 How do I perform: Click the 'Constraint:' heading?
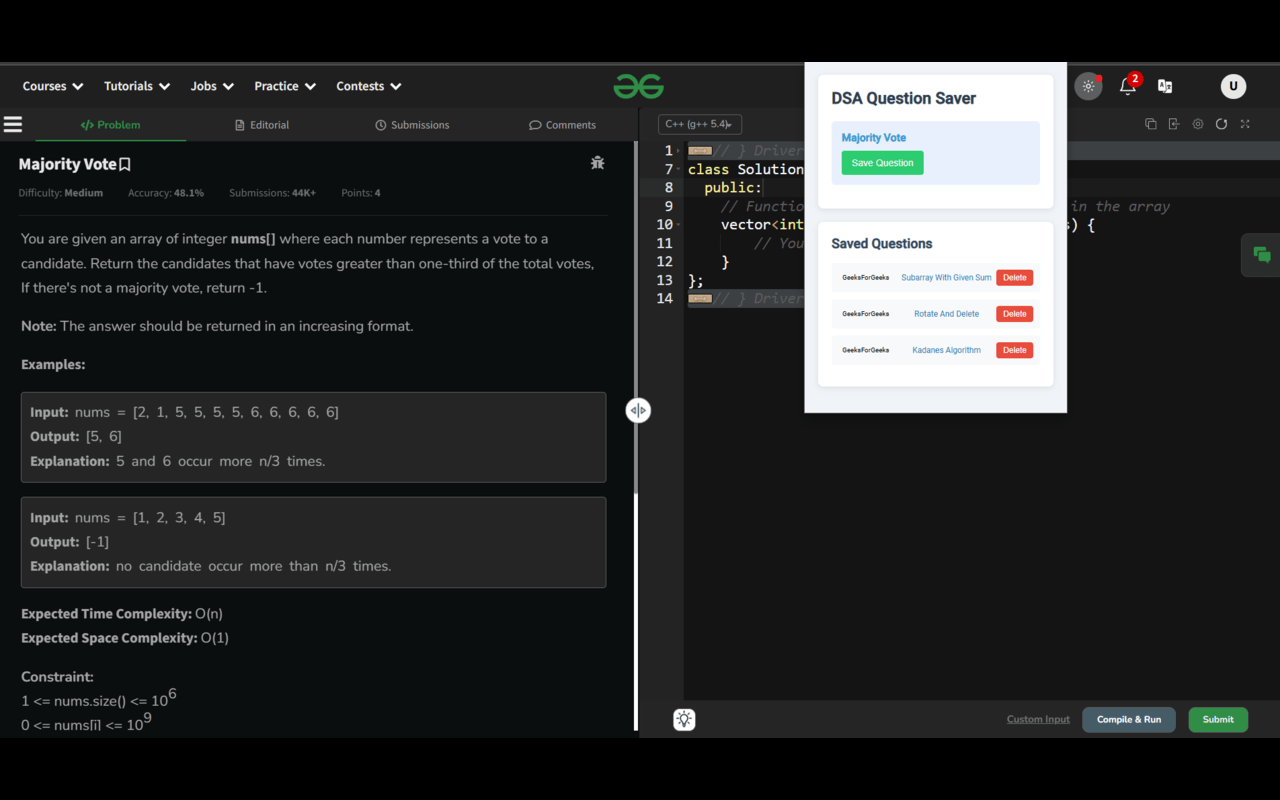[x=57, y=677]
